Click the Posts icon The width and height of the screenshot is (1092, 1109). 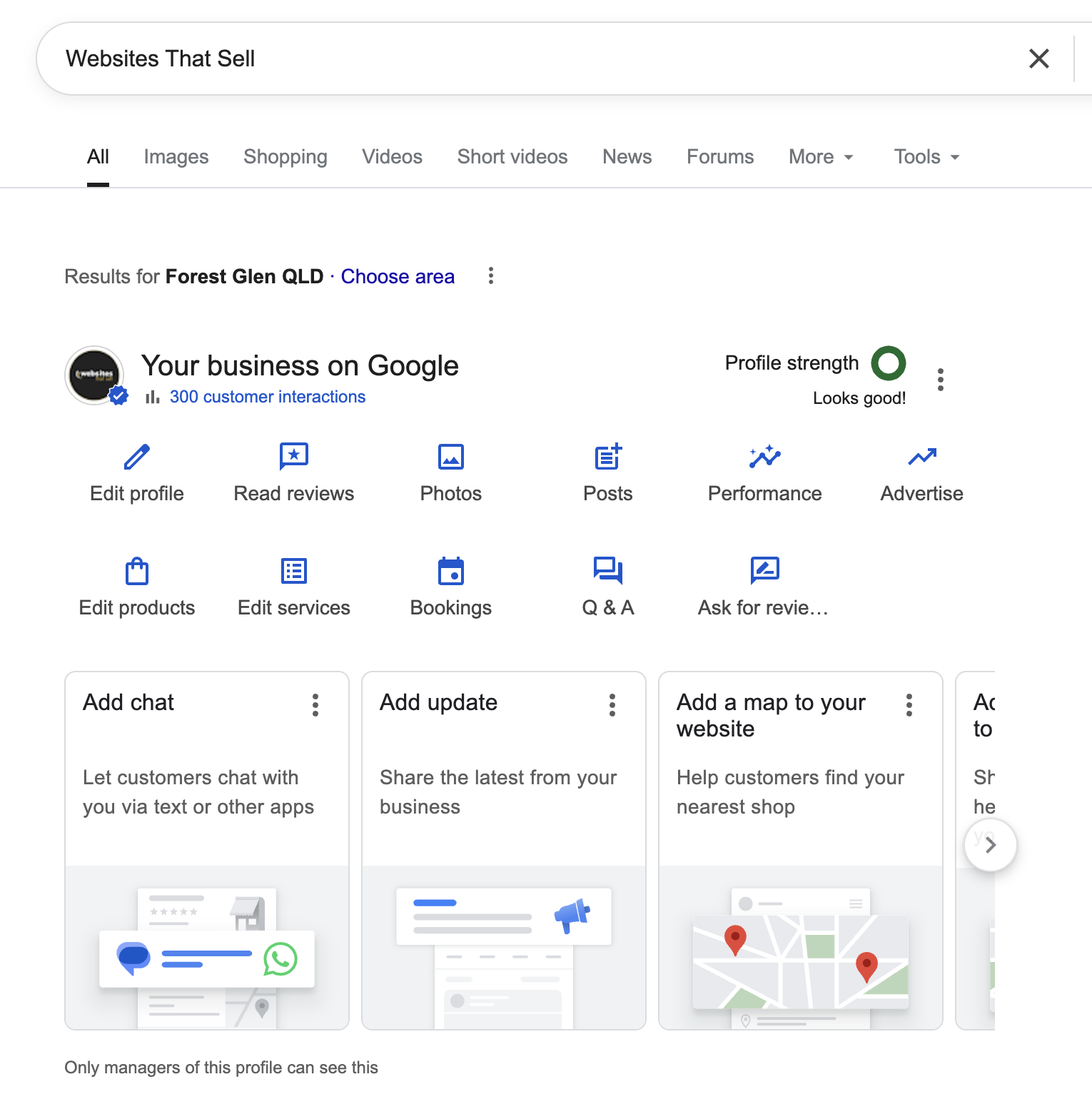(608, 457)
